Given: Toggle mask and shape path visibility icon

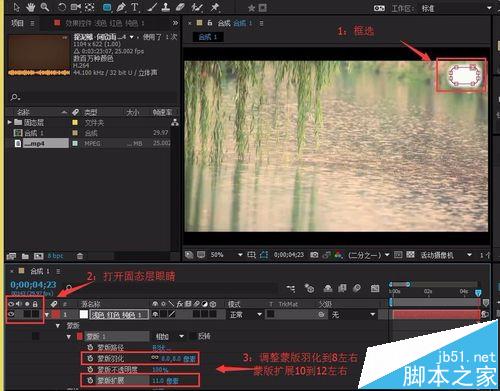Looking at the screenshot, I should click(x=264, y=255).
